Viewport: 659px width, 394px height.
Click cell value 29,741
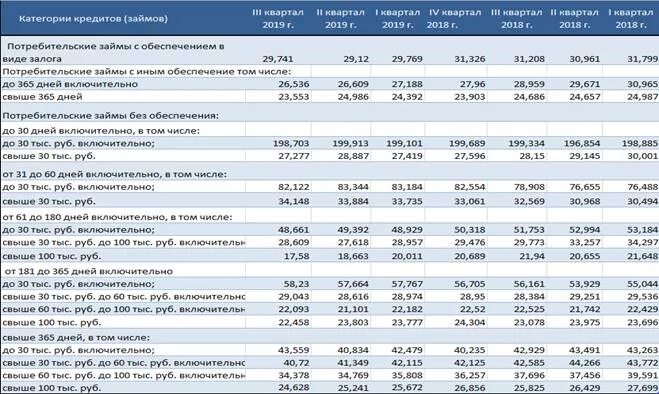point(278,59)
